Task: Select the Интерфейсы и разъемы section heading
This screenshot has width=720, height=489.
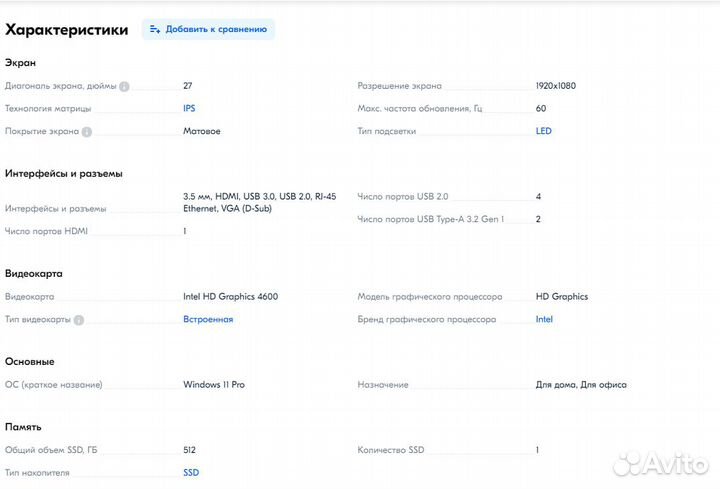Action: 64,173
